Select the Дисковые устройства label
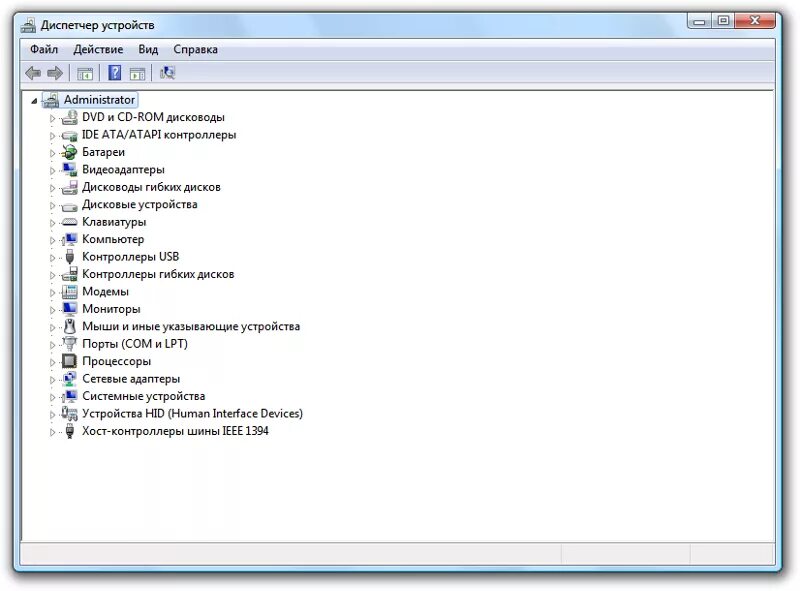The height and width of the screenshot is (591, 800). point(140,205)
